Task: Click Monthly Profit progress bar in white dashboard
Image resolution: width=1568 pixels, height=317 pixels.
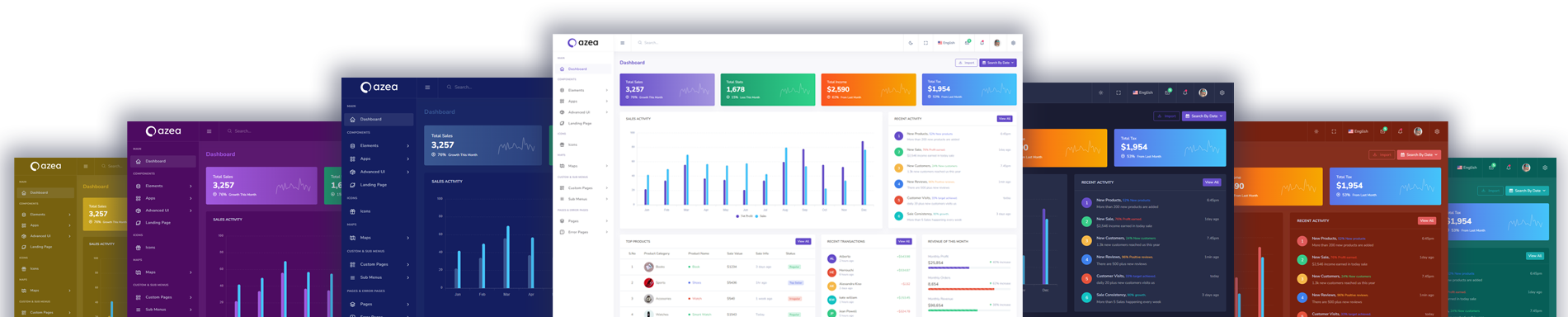Action: [x=969, y=268]
